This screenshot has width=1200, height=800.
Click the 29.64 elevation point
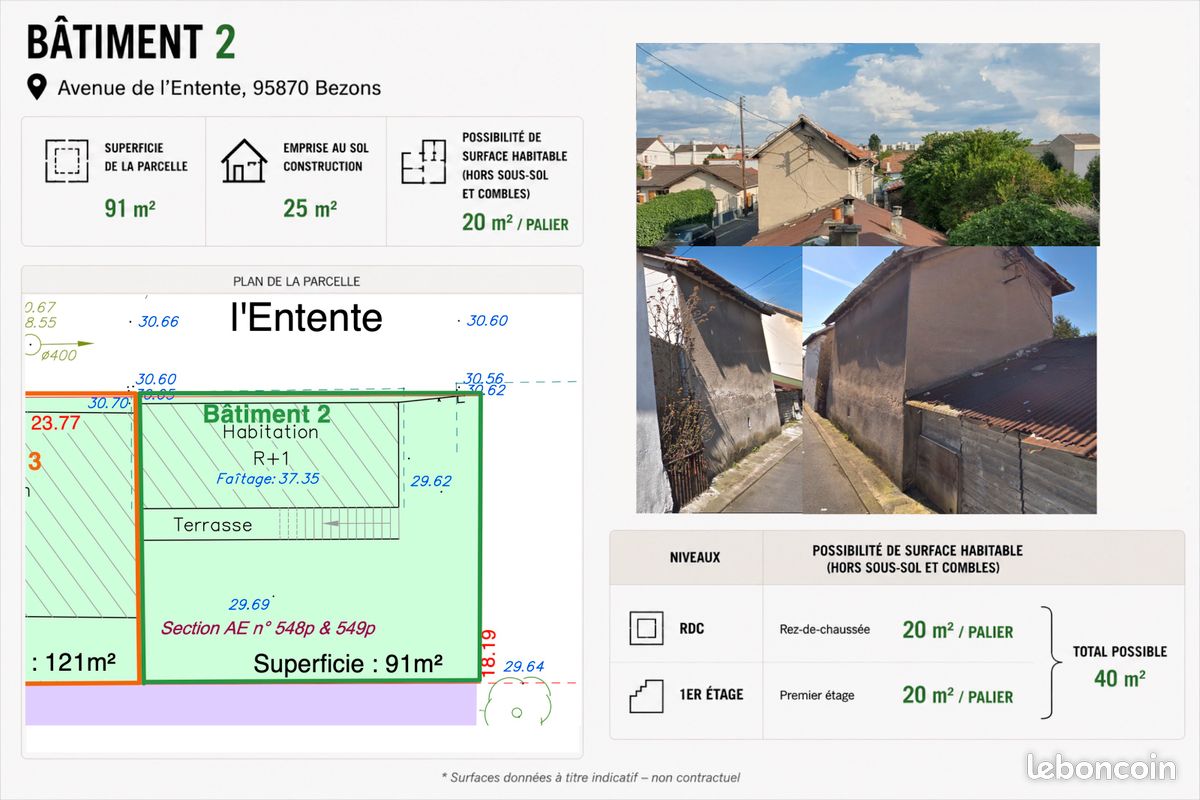(x=524, y=666)
